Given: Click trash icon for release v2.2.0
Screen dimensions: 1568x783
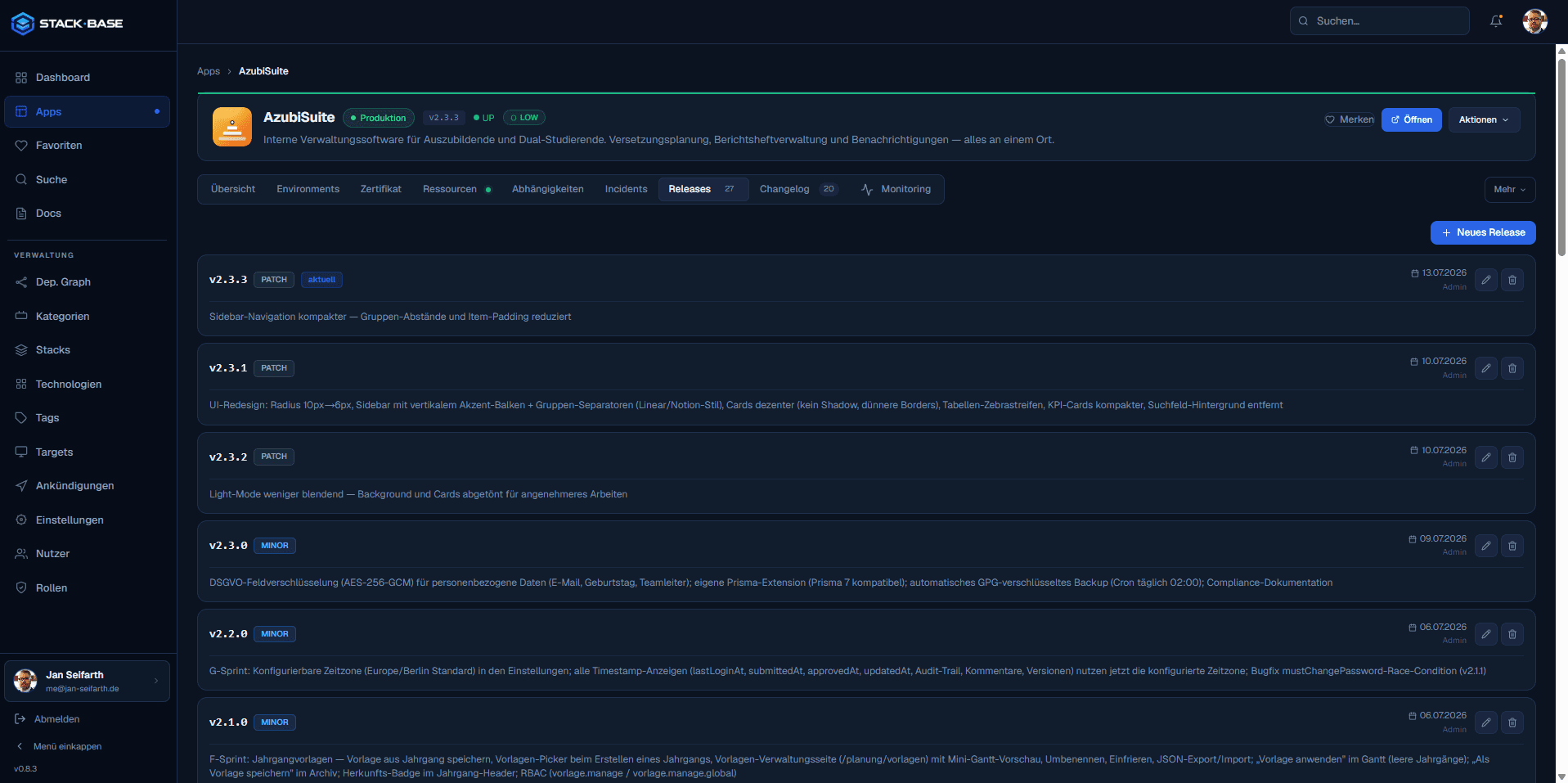Looking at the screenshot, I should click(x=1512, y=634).
